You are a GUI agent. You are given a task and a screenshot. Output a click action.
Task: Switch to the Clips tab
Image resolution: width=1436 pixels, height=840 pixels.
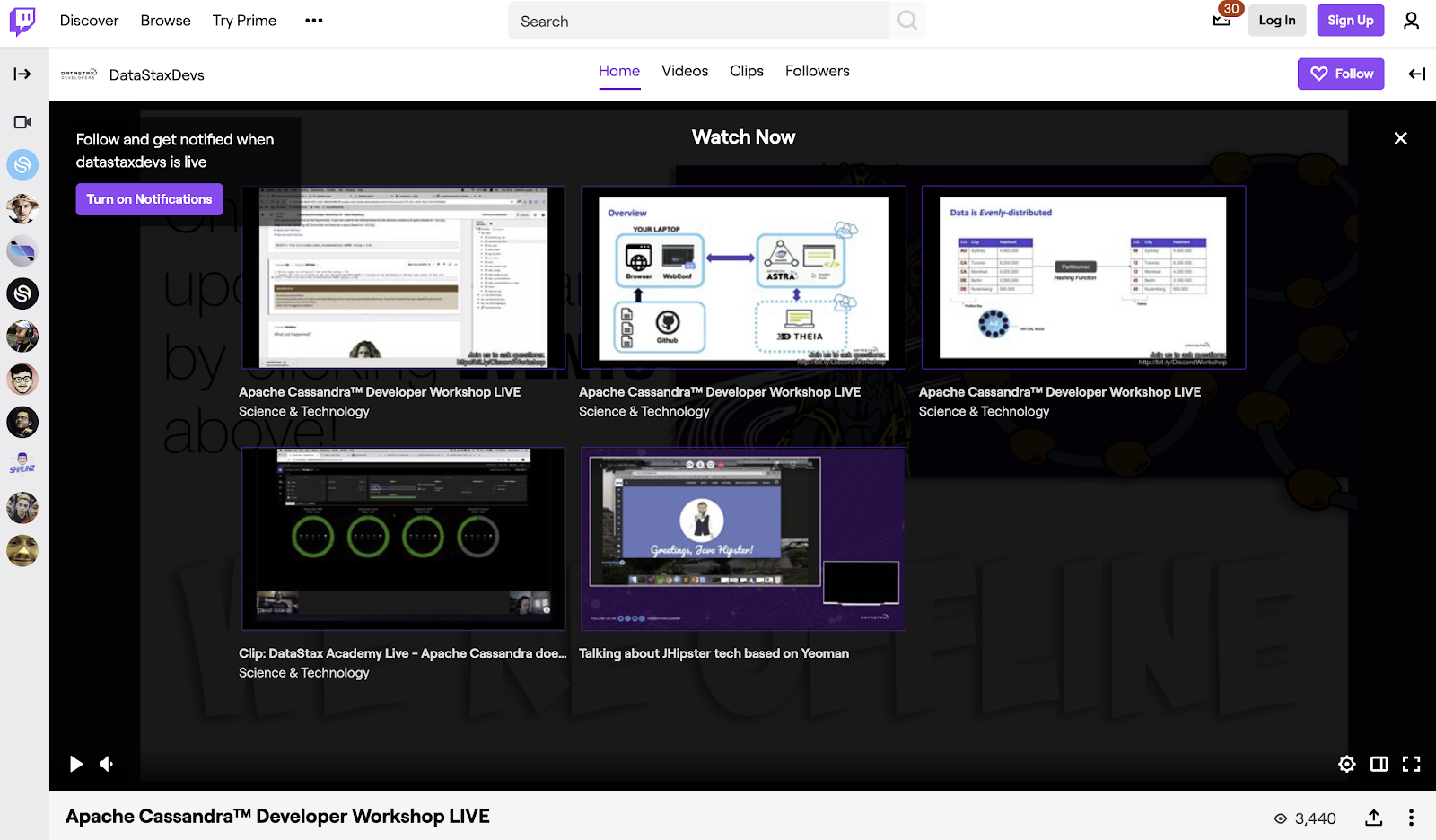tap(747, 71)
